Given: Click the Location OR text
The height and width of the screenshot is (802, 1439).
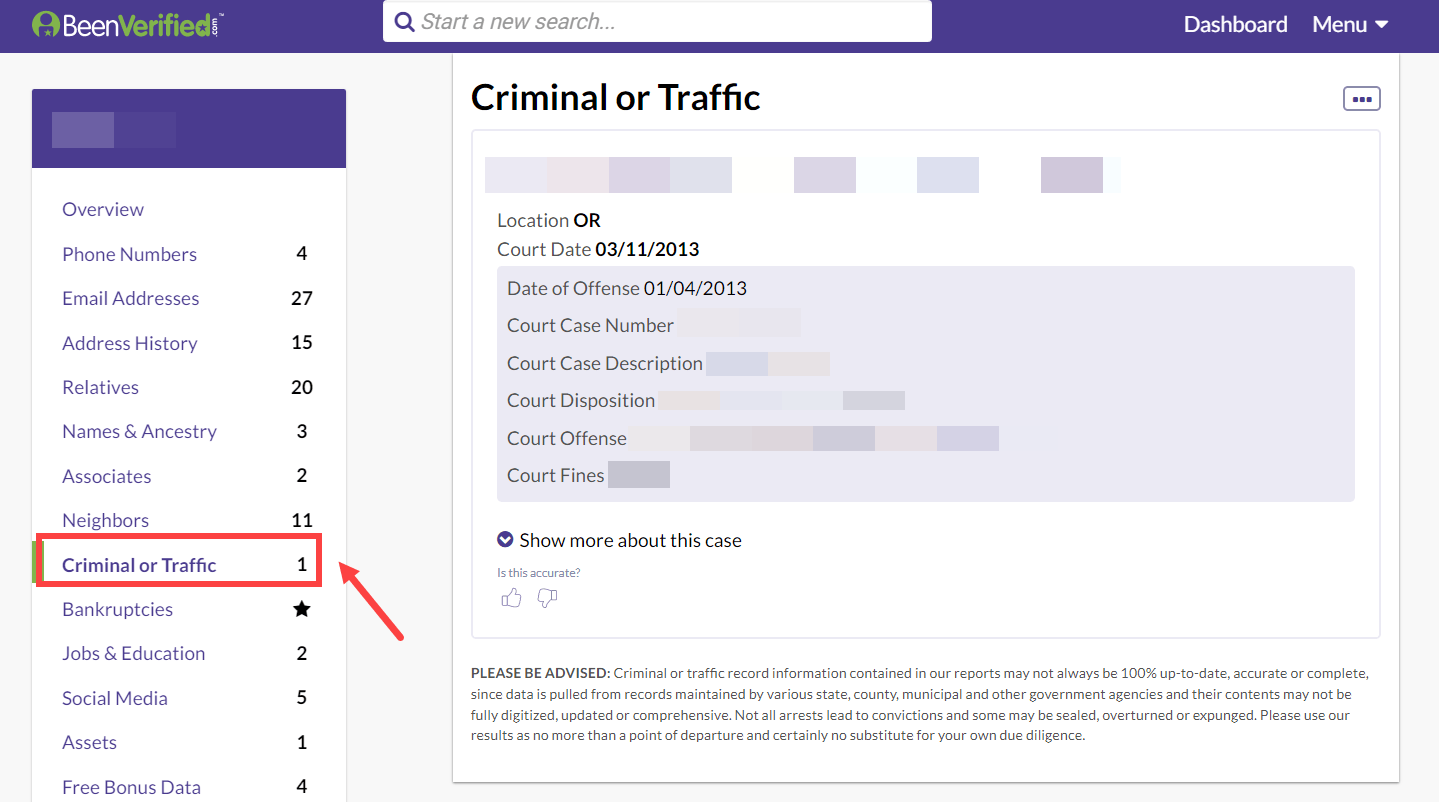Looking at the screenshot, I should [549, 220].
